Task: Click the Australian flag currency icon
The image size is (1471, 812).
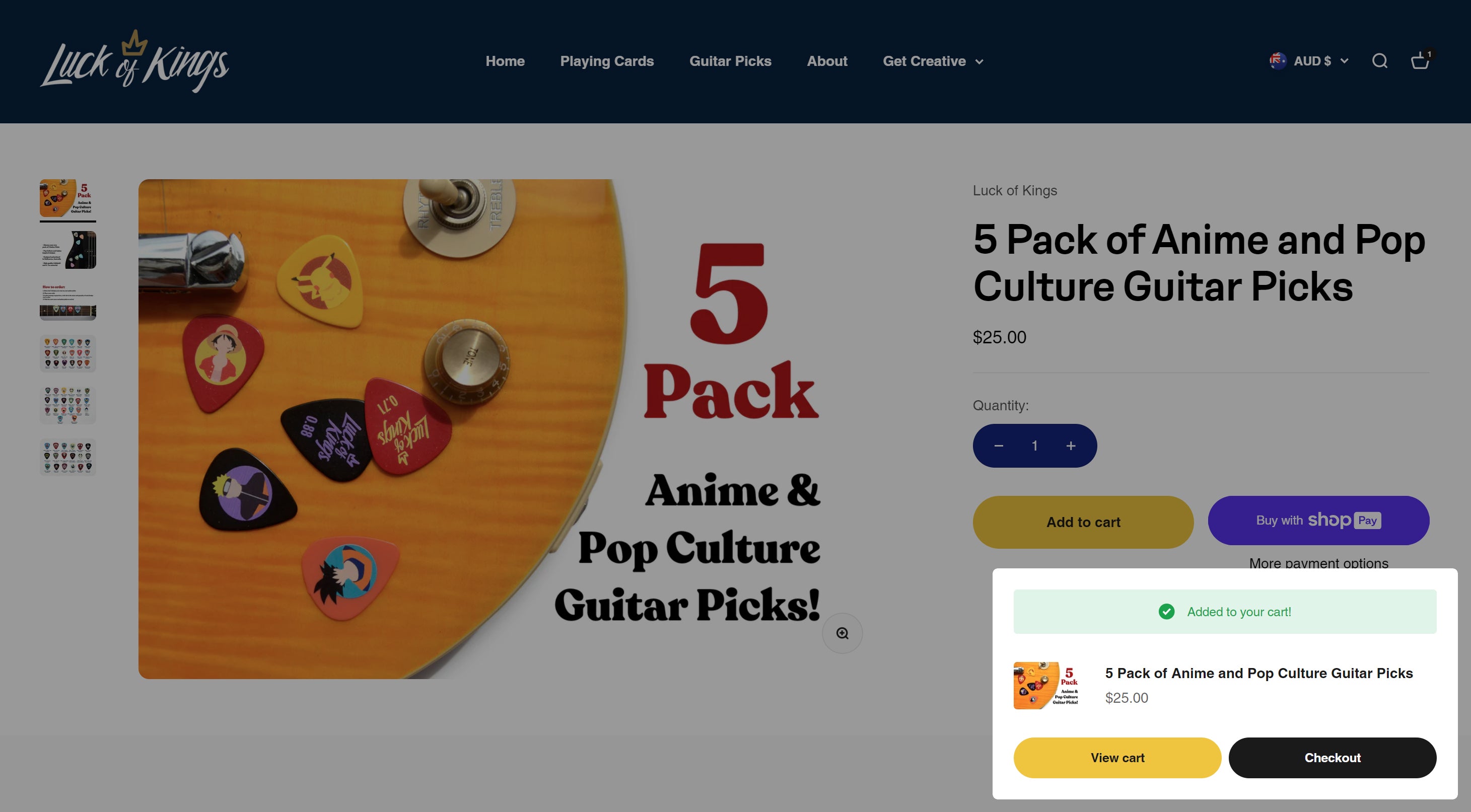Action: [x=1278, y=61]
